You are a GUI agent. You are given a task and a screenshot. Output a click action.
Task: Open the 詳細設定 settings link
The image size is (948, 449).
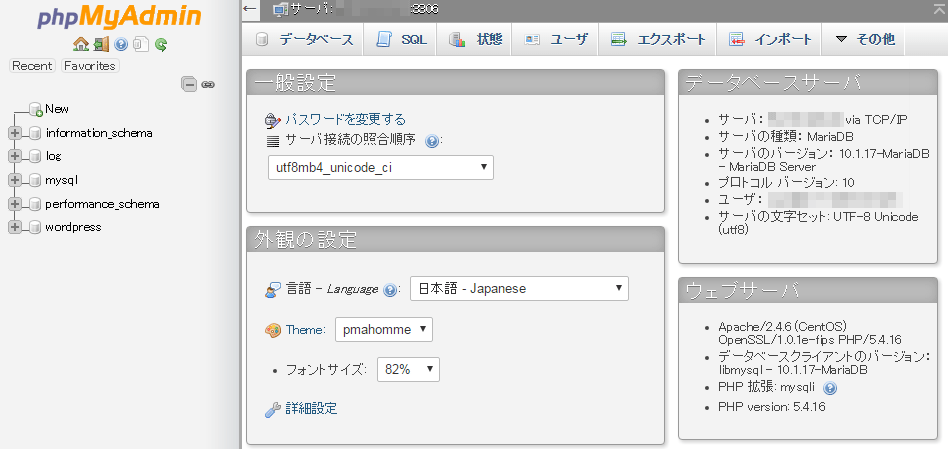point(309,408)
